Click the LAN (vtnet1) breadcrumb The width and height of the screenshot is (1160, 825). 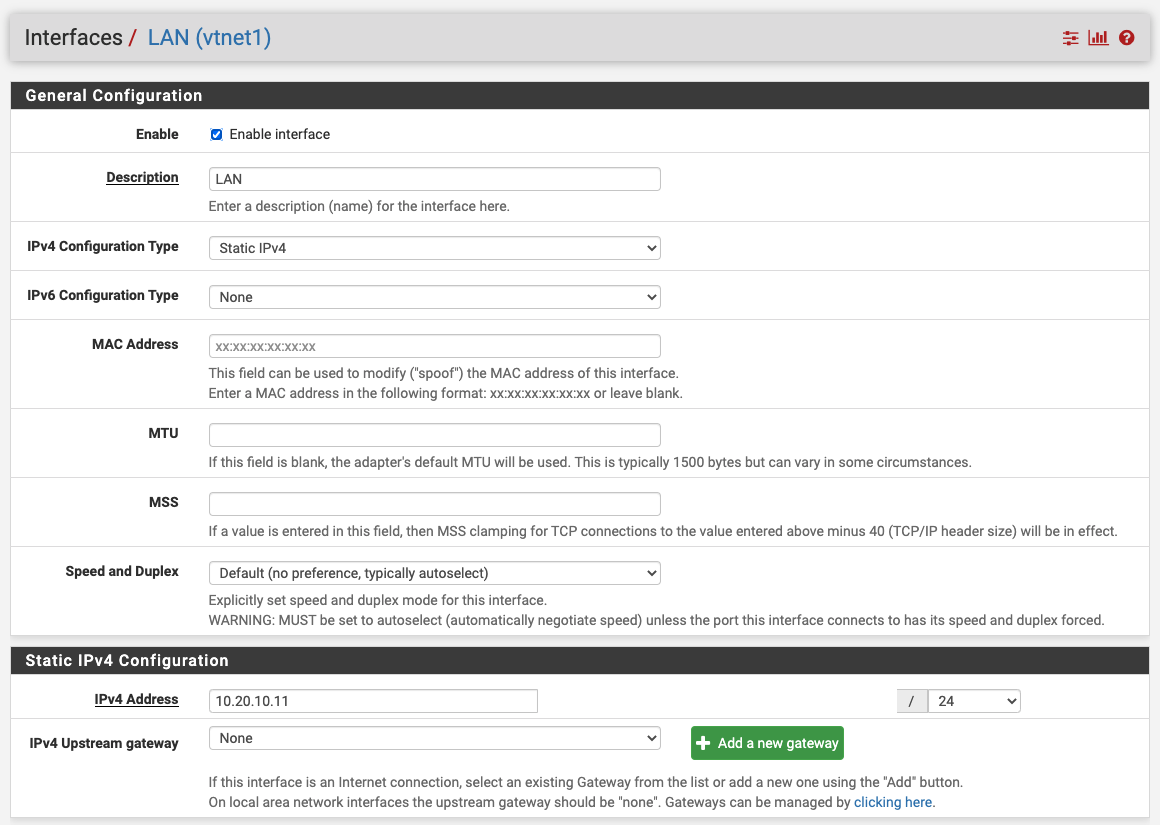209,37
